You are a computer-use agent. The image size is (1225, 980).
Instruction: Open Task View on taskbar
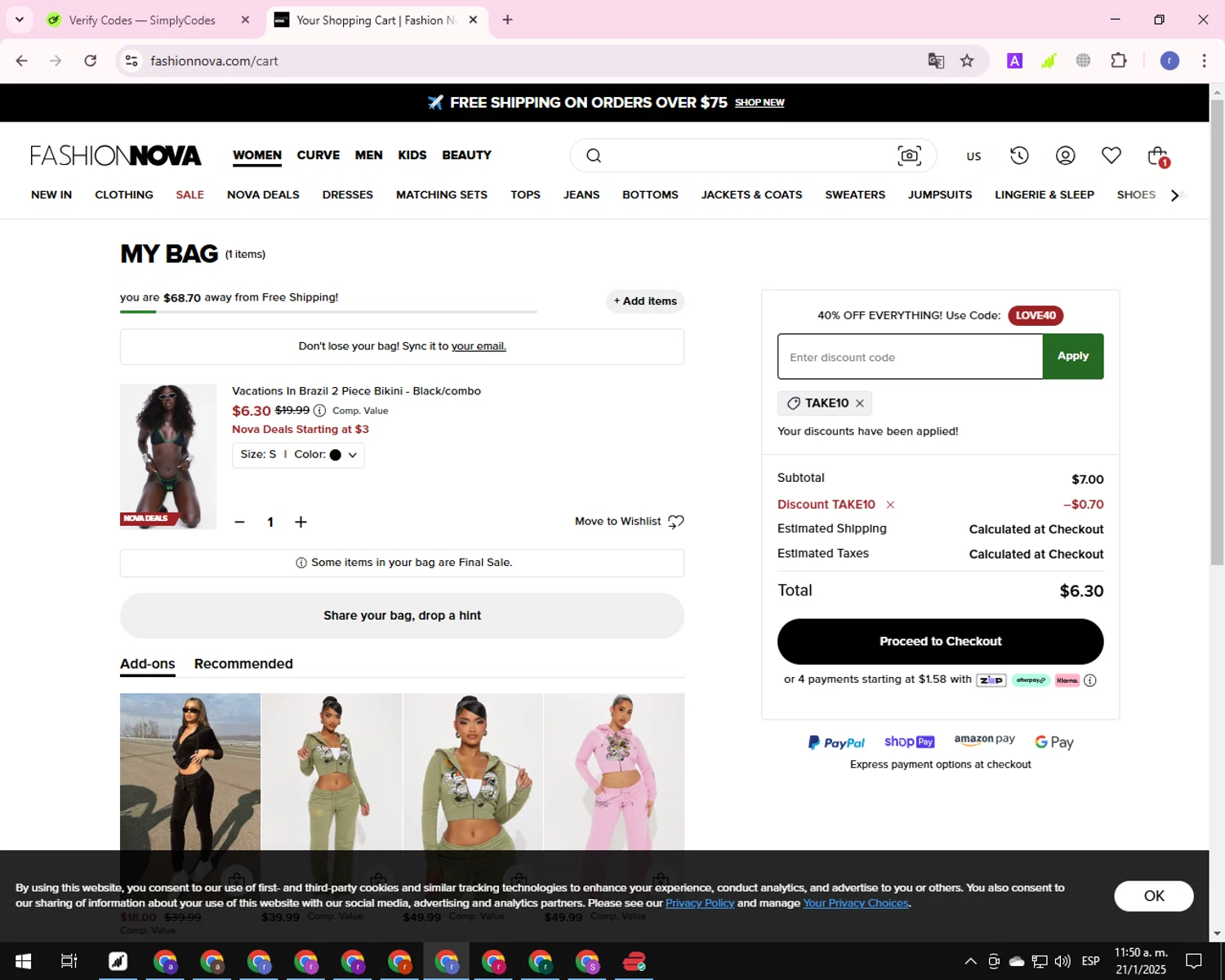69,961
